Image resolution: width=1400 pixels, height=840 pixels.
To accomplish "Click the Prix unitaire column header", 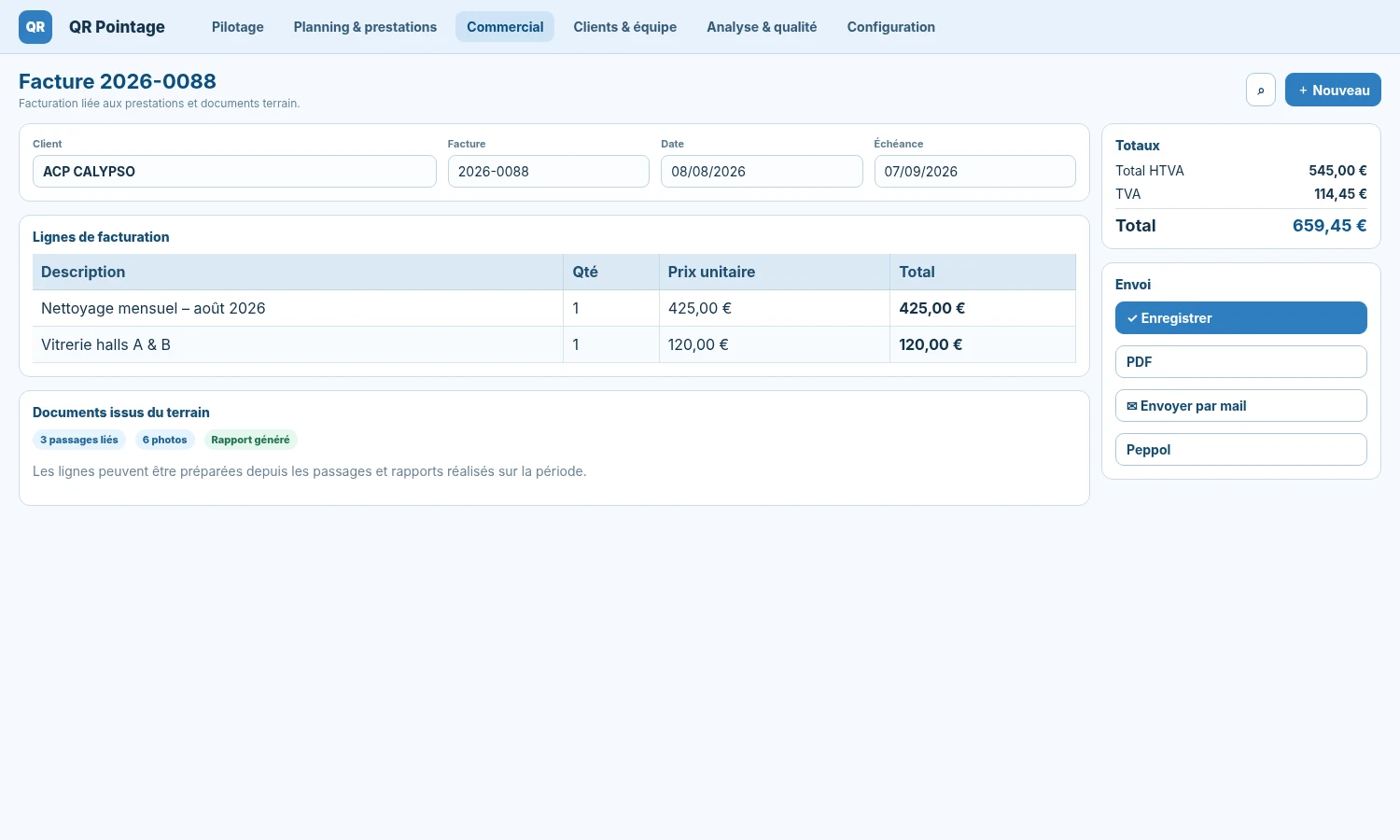I will point(774,272).
